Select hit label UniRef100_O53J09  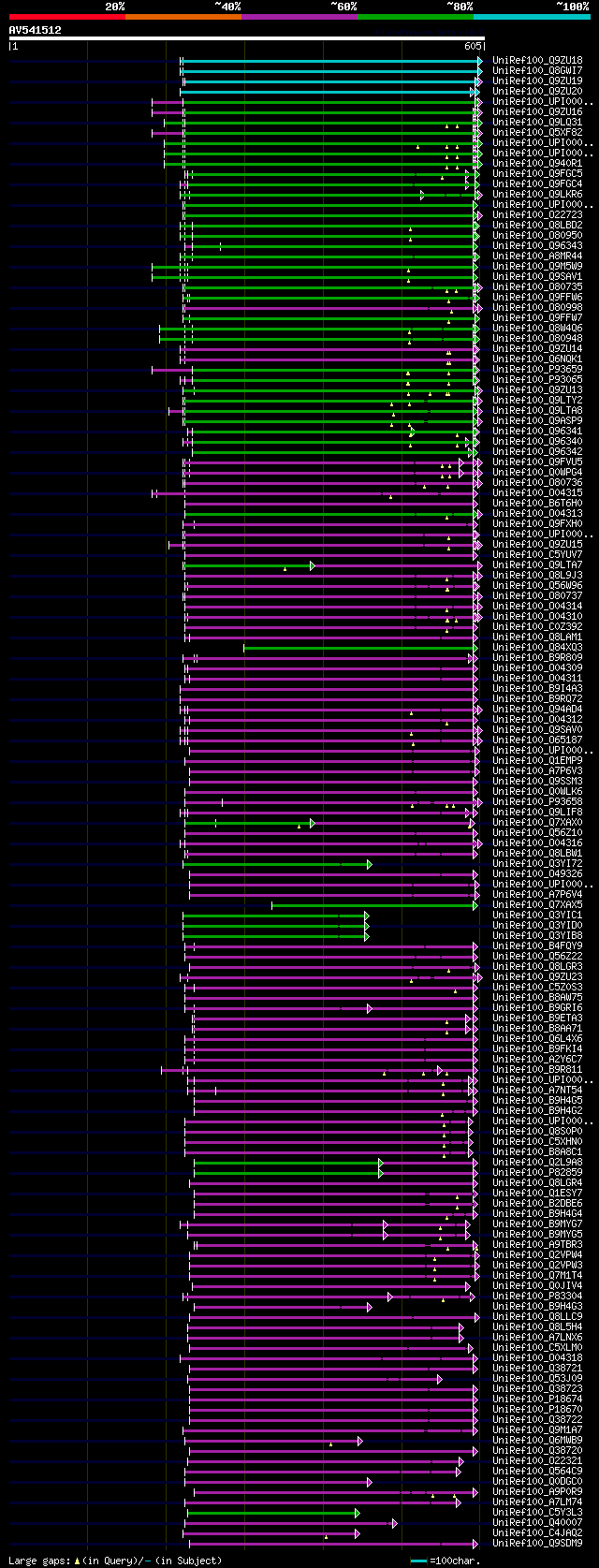pos(537,1378)
